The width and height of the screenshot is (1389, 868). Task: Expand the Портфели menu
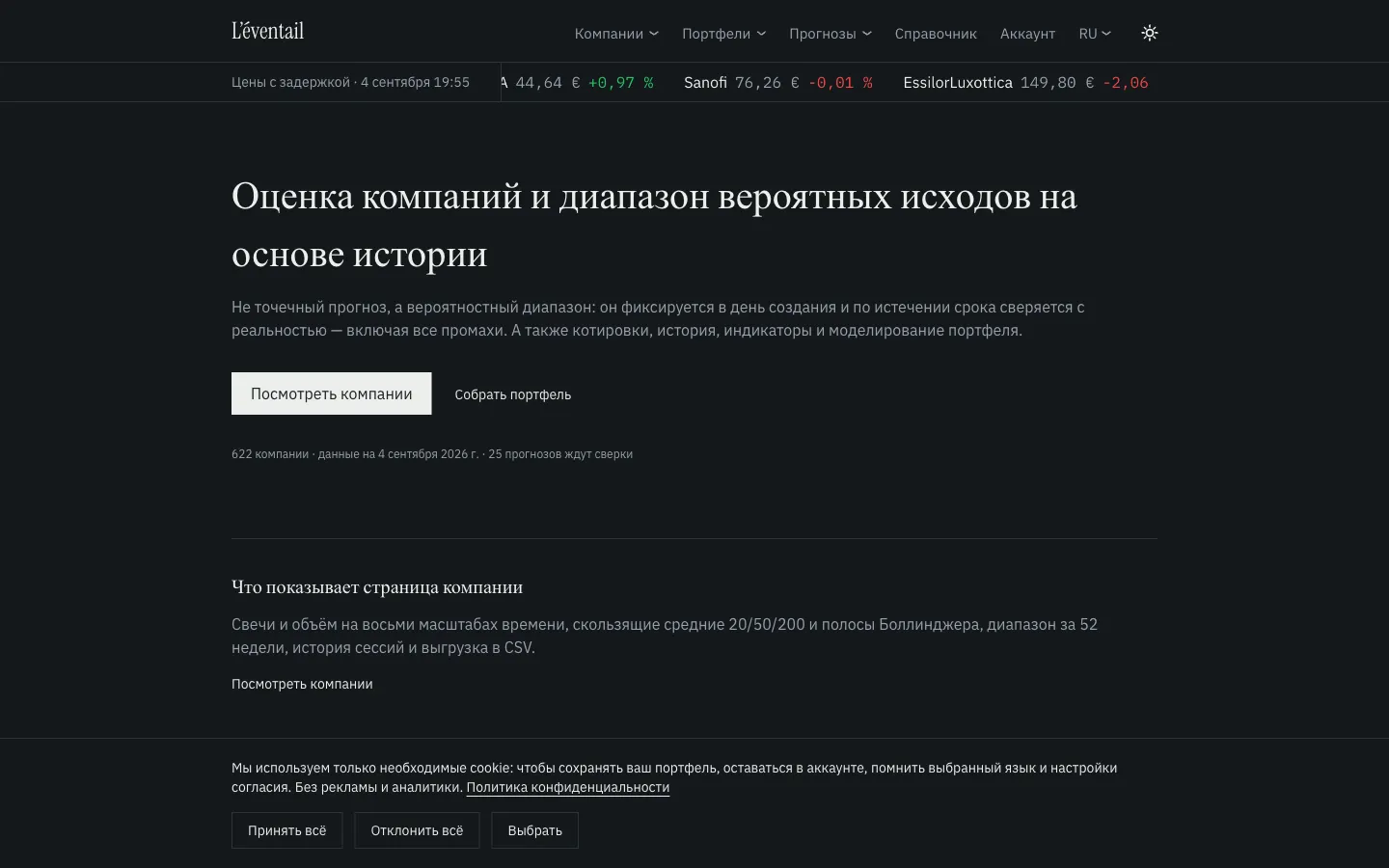pos(723,34)
